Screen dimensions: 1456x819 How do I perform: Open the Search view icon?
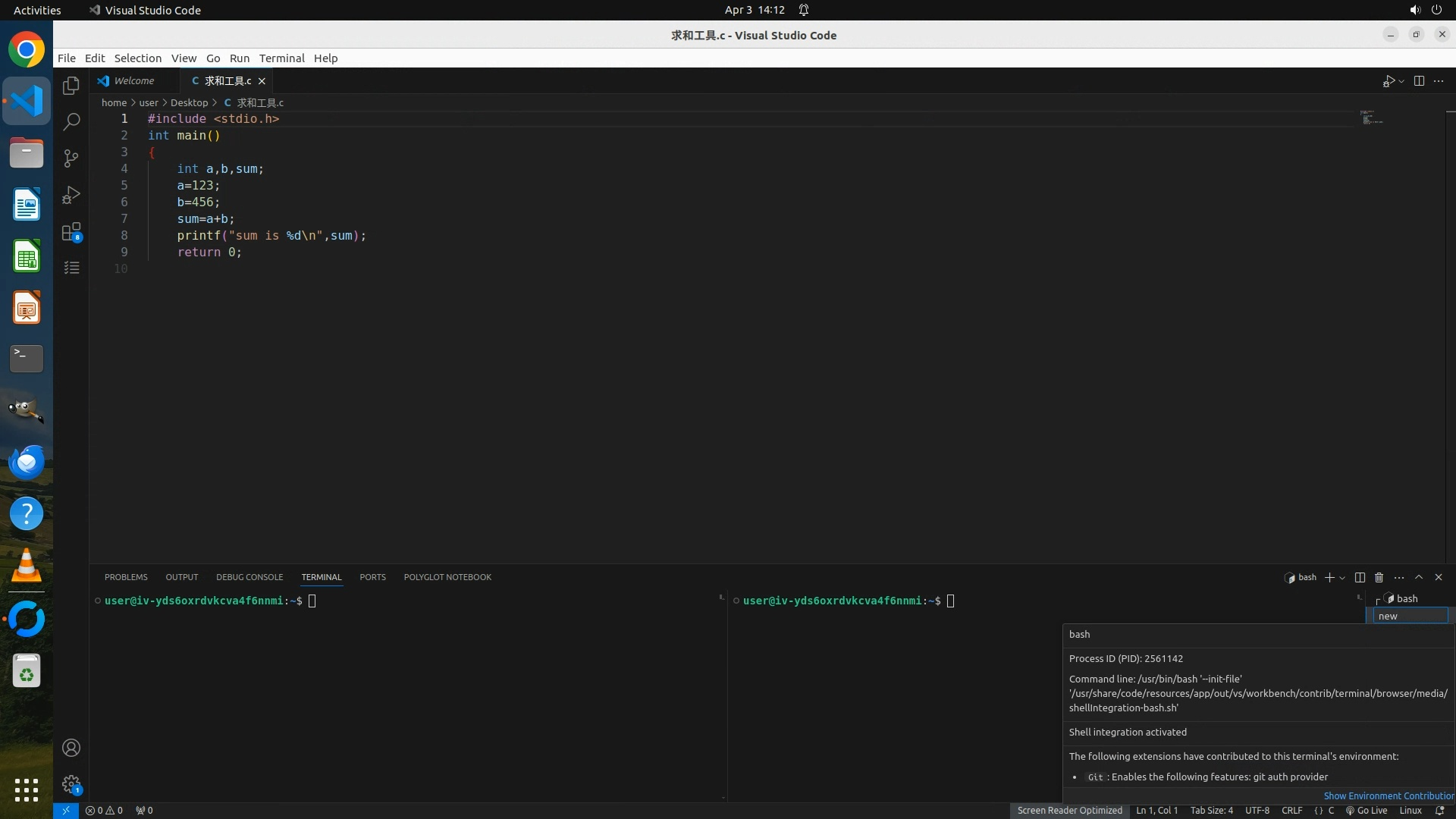(x=71, y=121)
